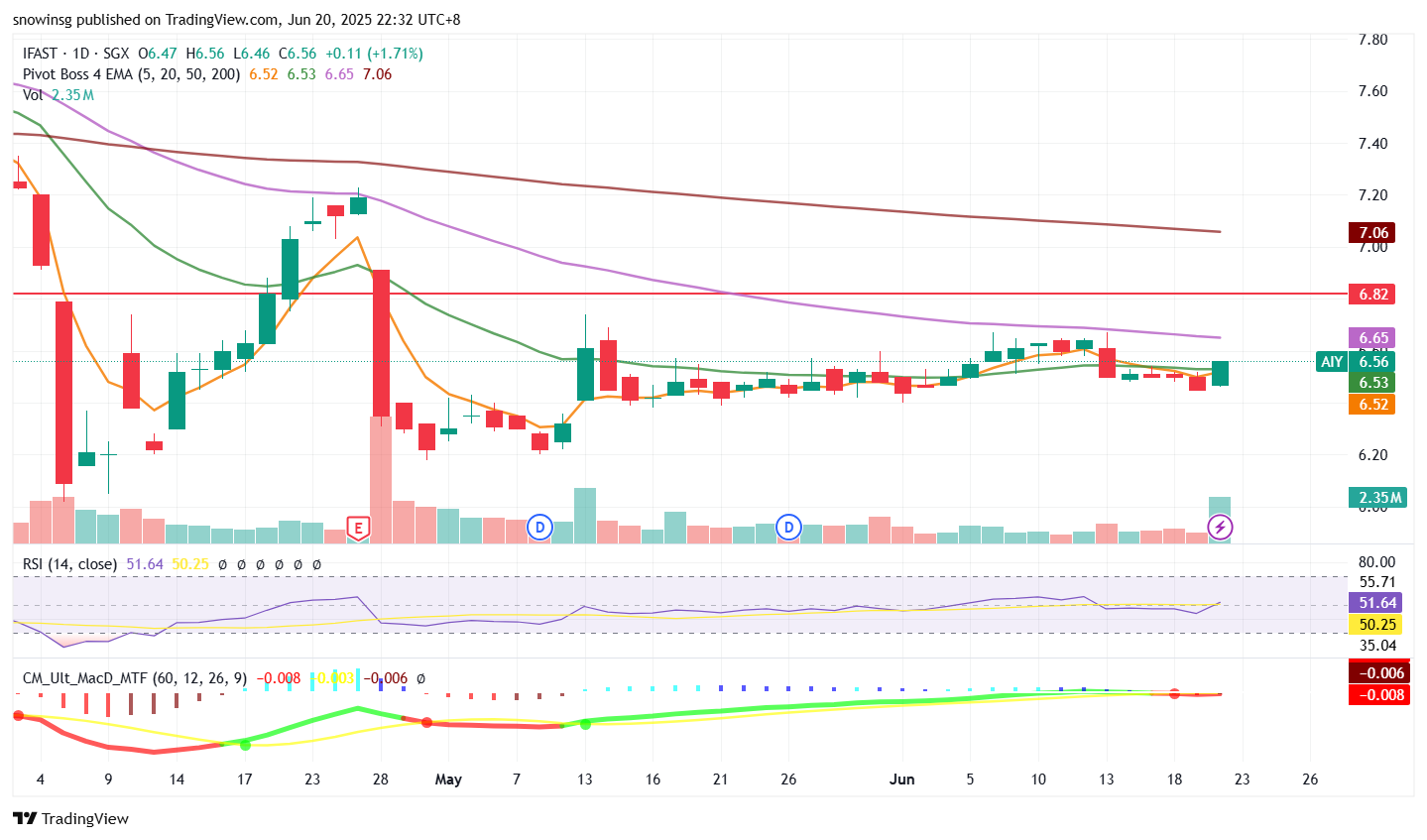1427x840 pixels.
Task: Click the 80.00 label on the RSI axis
Action: pyautogui.click(x=1377, y=562)
